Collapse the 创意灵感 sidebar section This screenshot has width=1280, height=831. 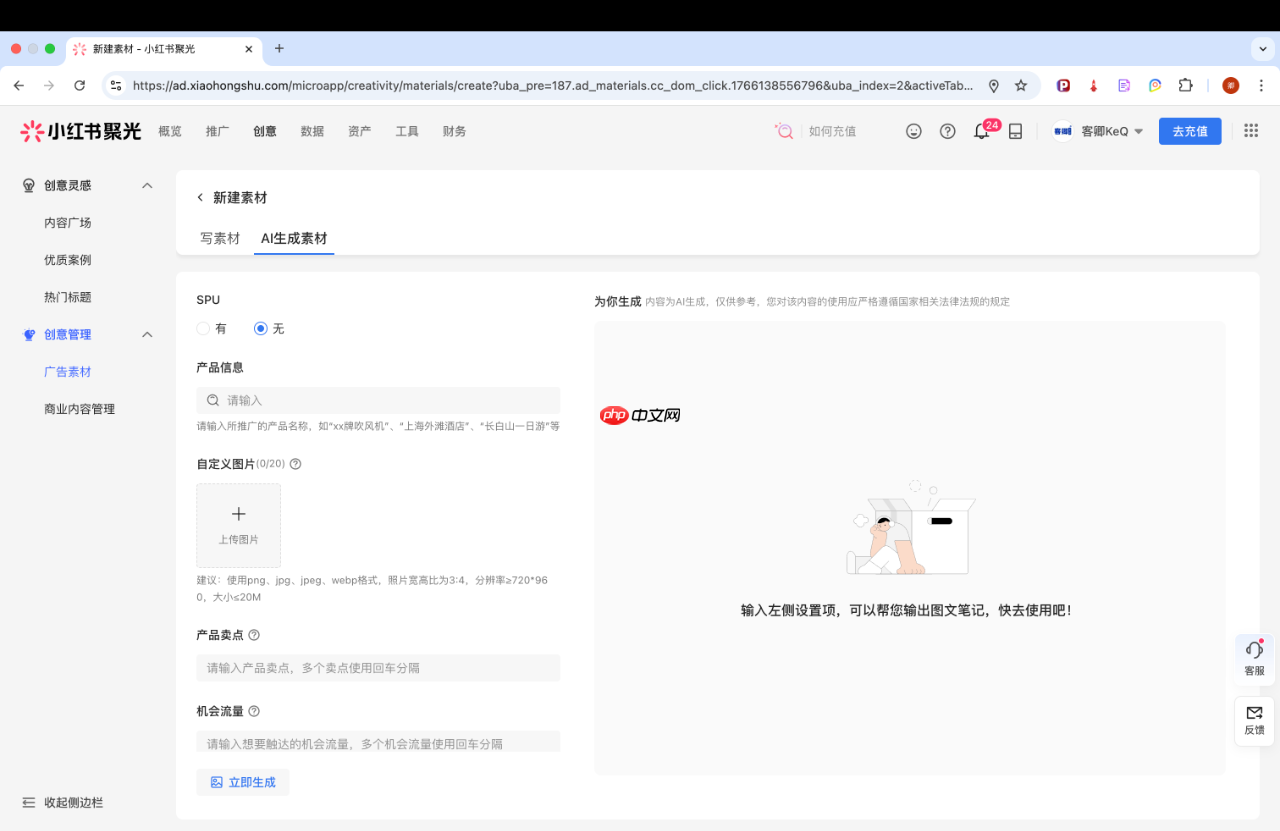[147, 186]
